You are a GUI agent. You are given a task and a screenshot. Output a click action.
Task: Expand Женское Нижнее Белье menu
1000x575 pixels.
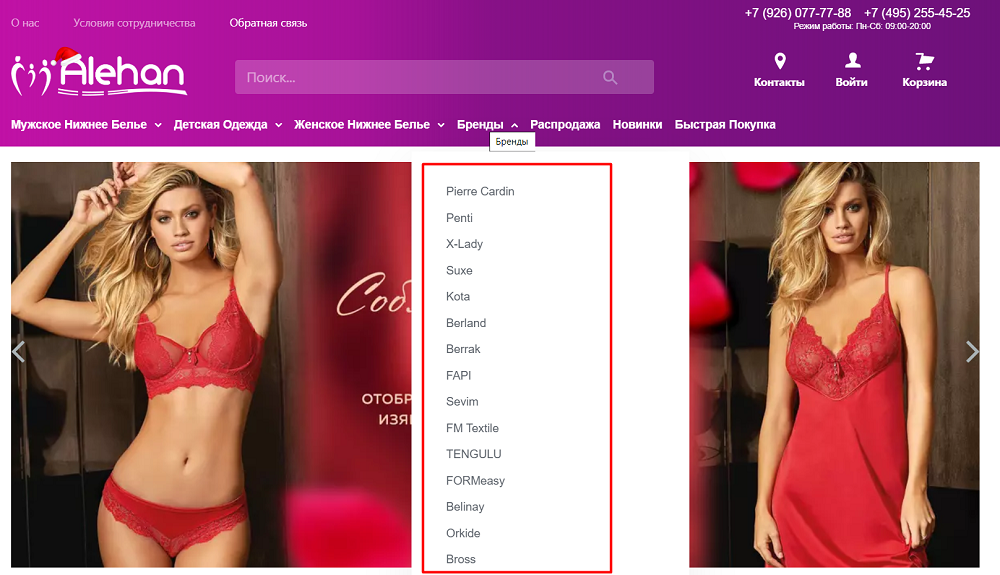point(369,124)
